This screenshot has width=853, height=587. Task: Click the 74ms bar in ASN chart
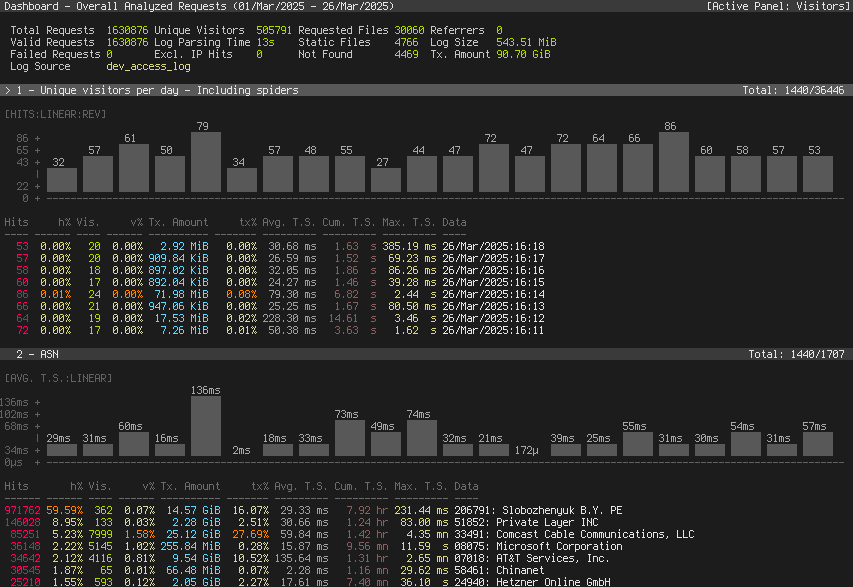[420, 438]
